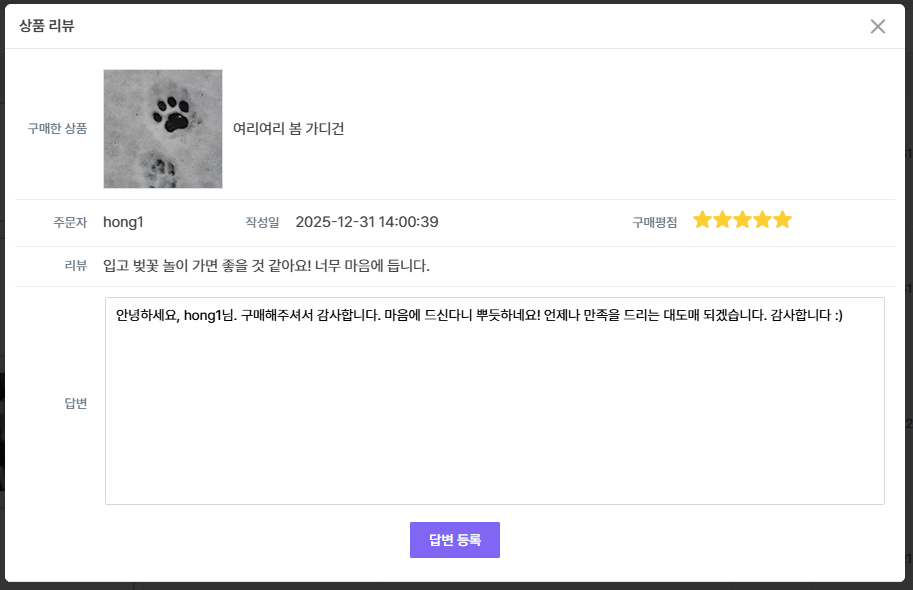Select the third rating star
This screenshot has width=913, height=590.
point(742,220)
